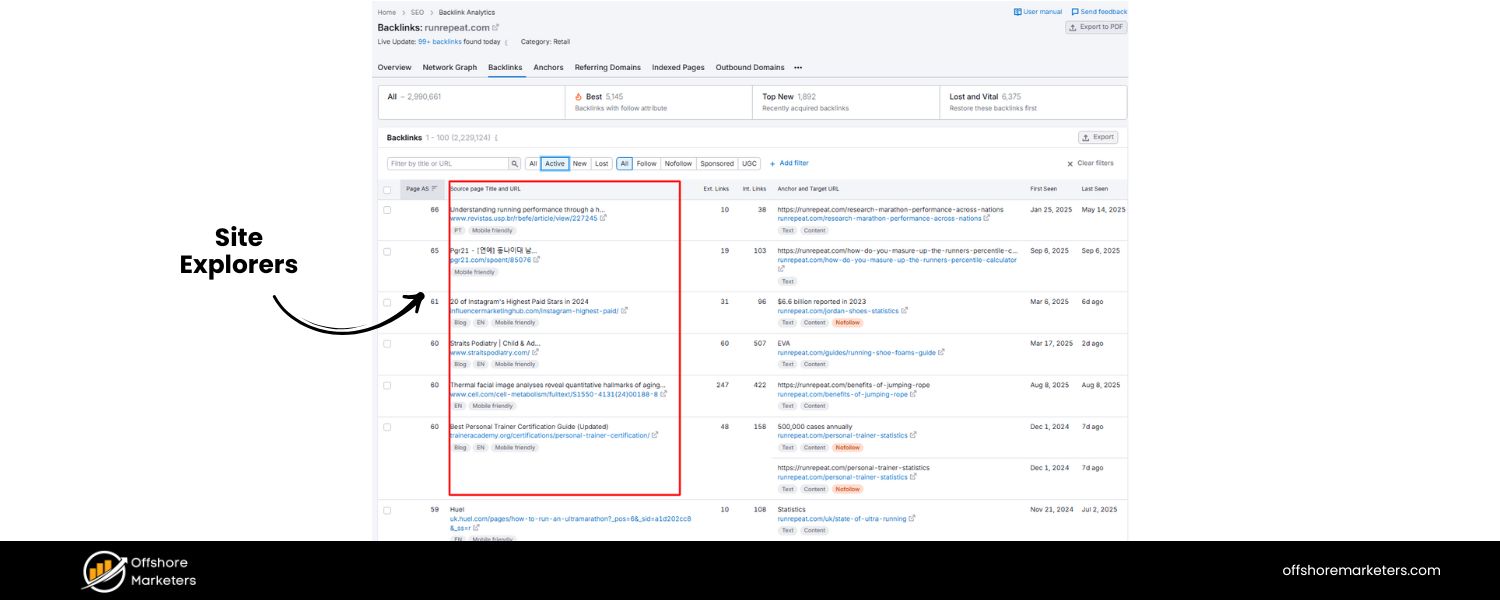Image resolution: width=1500 pixels, height=600 pixels.
Task: Toggle sorting on the Page AS column
Action: [x=420, y=188]
